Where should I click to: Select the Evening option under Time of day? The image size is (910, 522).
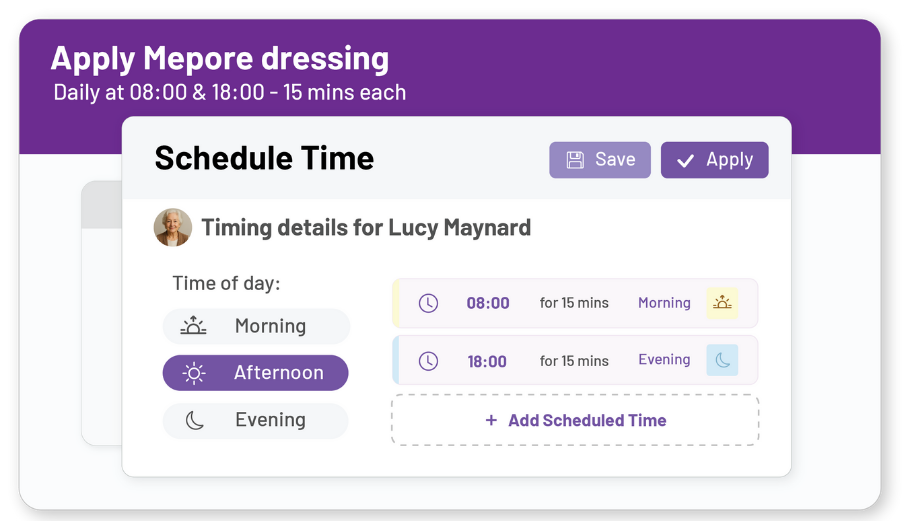[x=255, y=420]
